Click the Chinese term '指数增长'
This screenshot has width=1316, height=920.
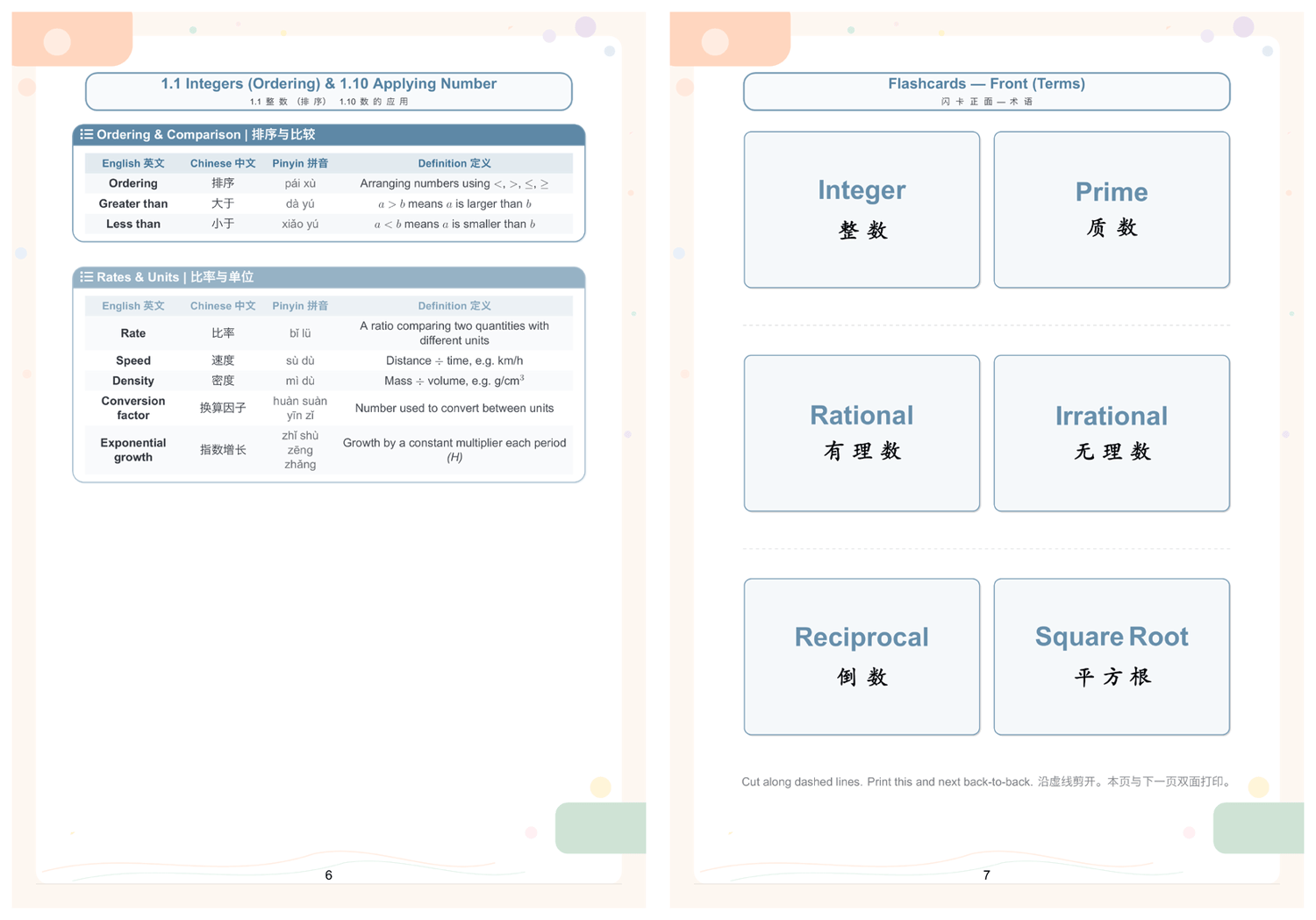(223, 450)
